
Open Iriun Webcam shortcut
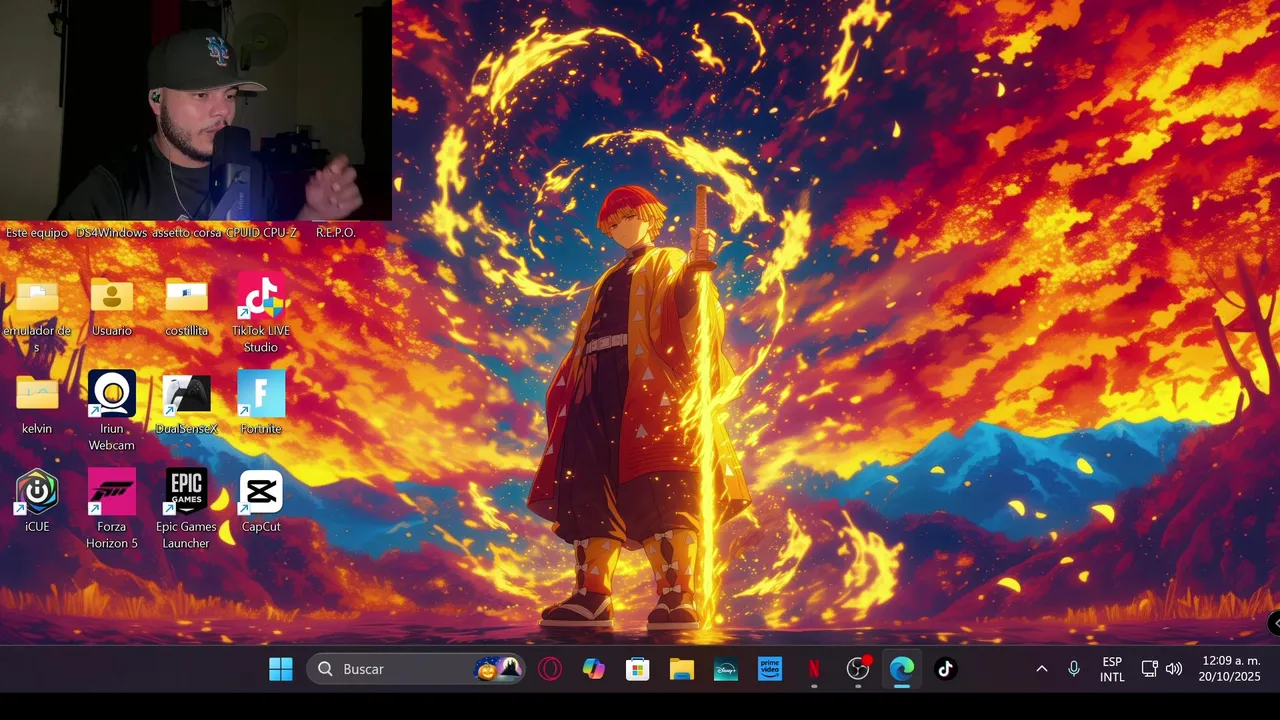(x=112, y=410)
